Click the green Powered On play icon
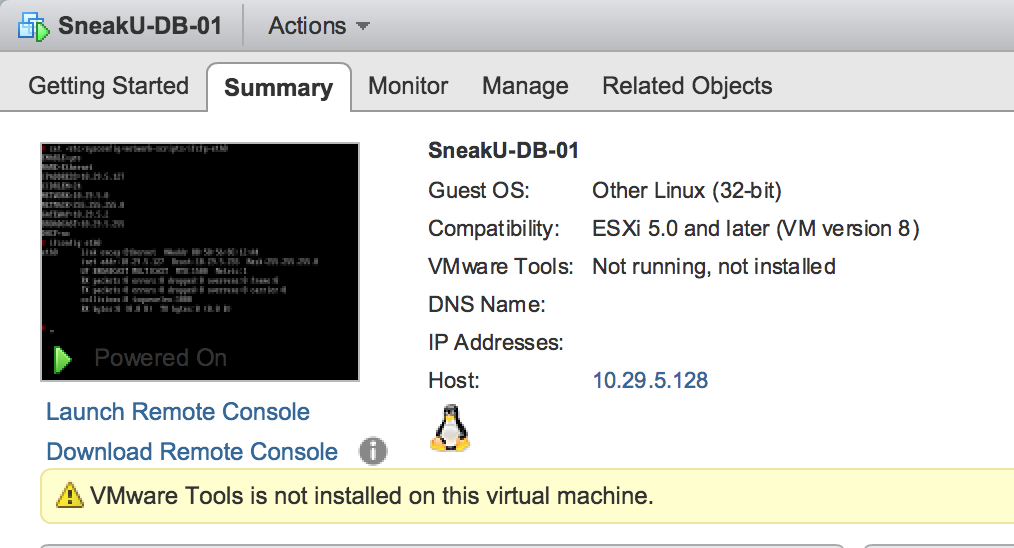Screen dimensions: 1014x548 [63, 359]
